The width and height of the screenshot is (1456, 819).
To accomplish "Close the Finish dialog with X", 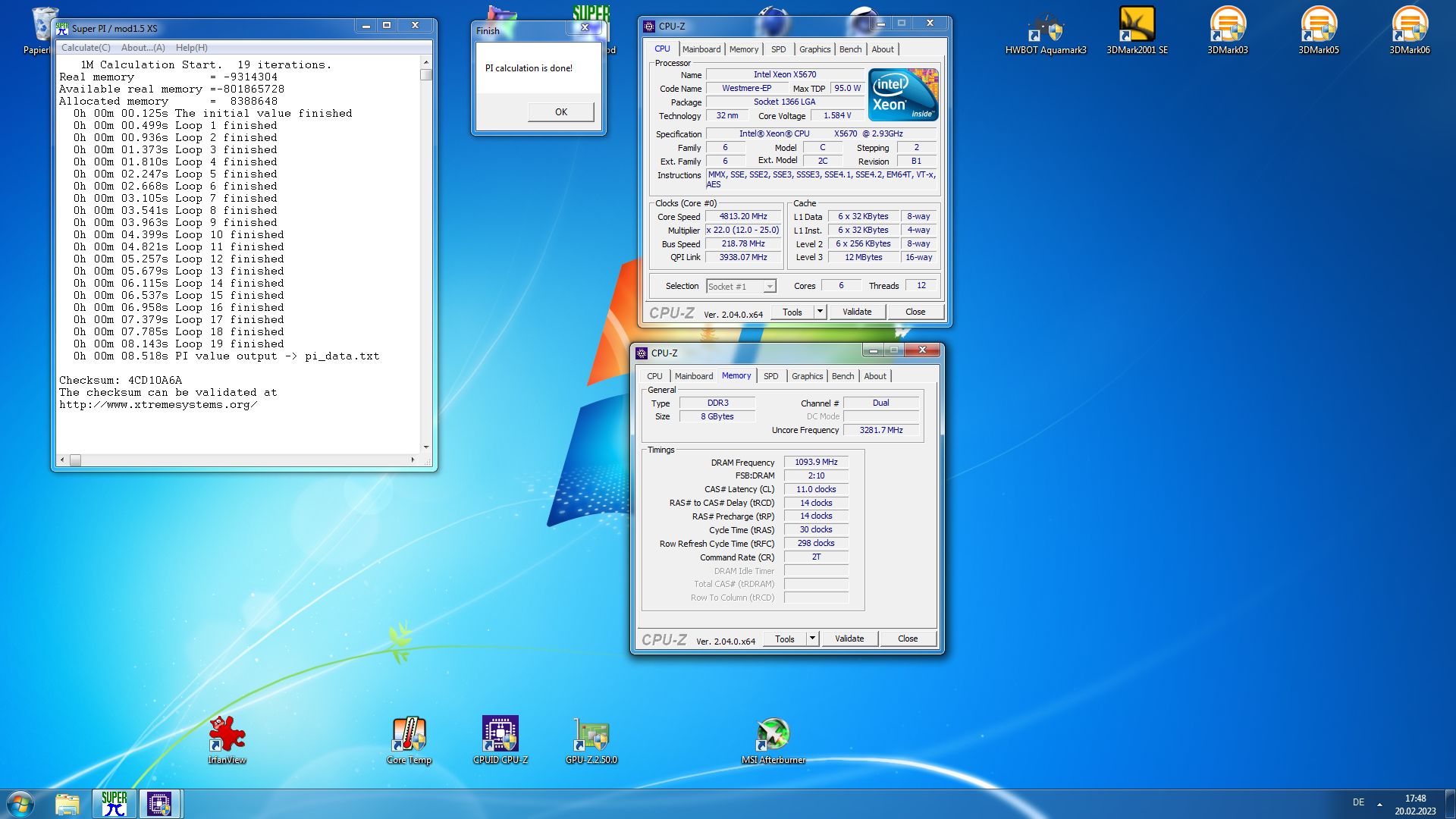I will [x=585, y=28].
